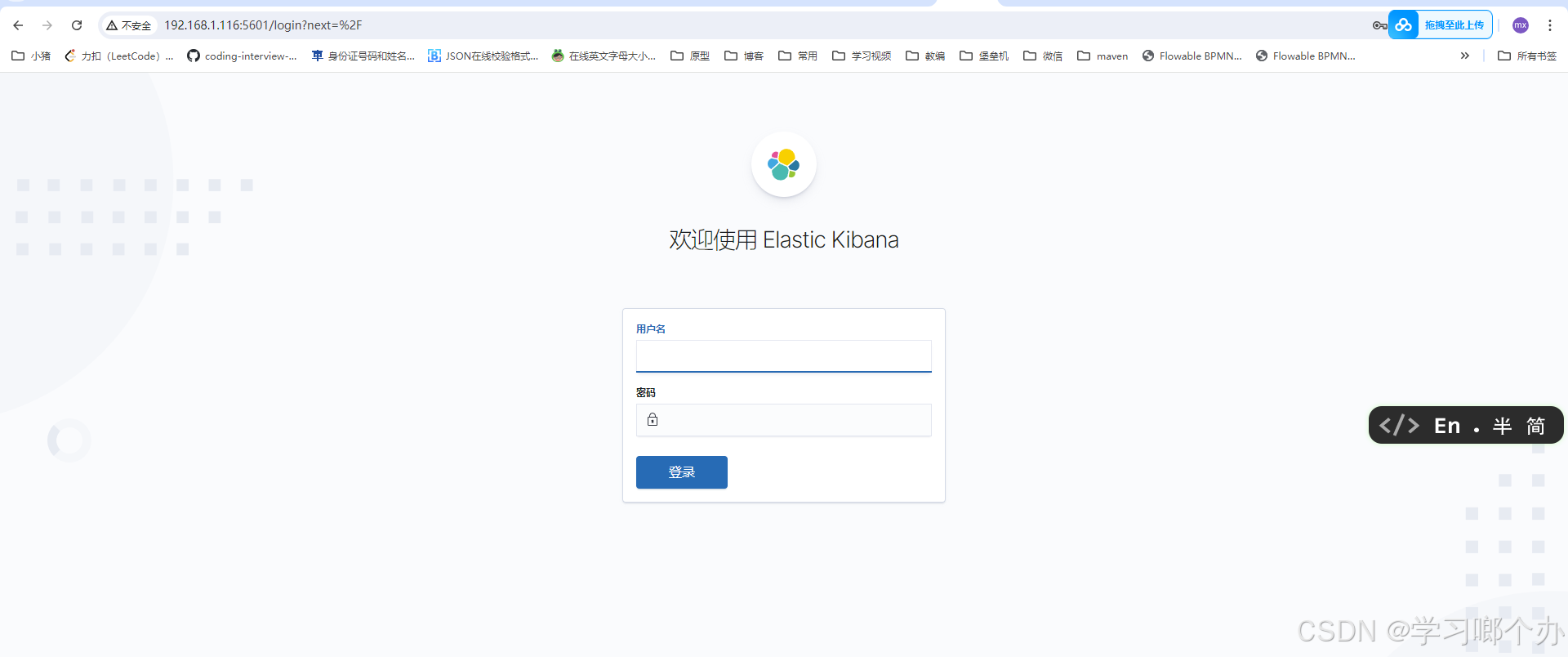Expand the hidden bookmarks chevron
The image size is (1568, 657).
[x=1465, y=56]
